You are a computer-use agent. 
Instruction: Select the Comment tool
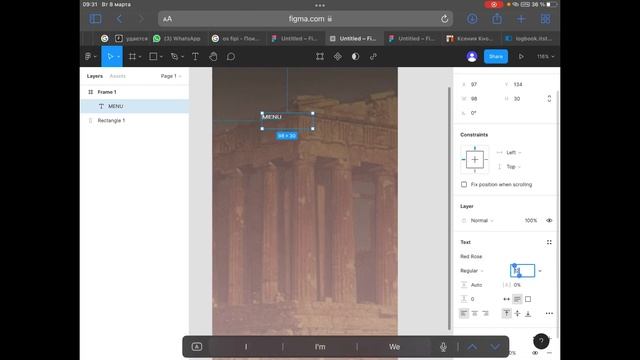[231, 57]
